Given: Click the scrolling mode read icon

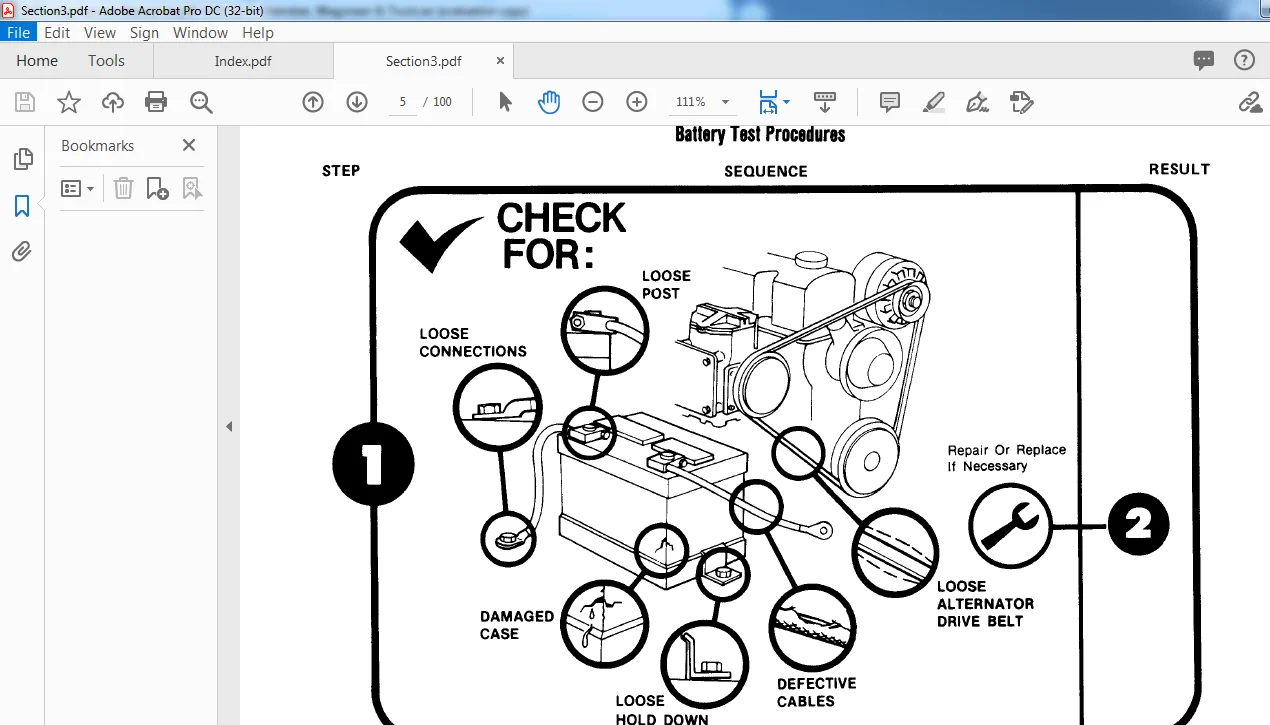Looking at the screenshot, I should tap(825, 102).
